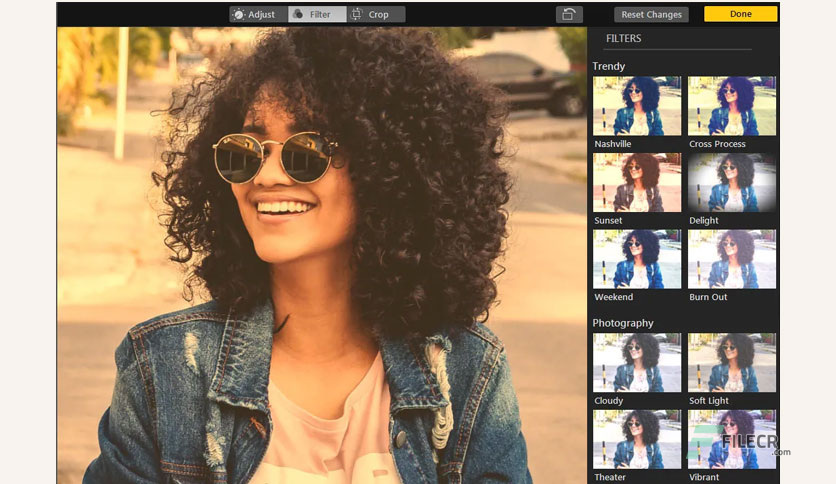
Task: Select the Filter tab
Action: click(317, 14)
